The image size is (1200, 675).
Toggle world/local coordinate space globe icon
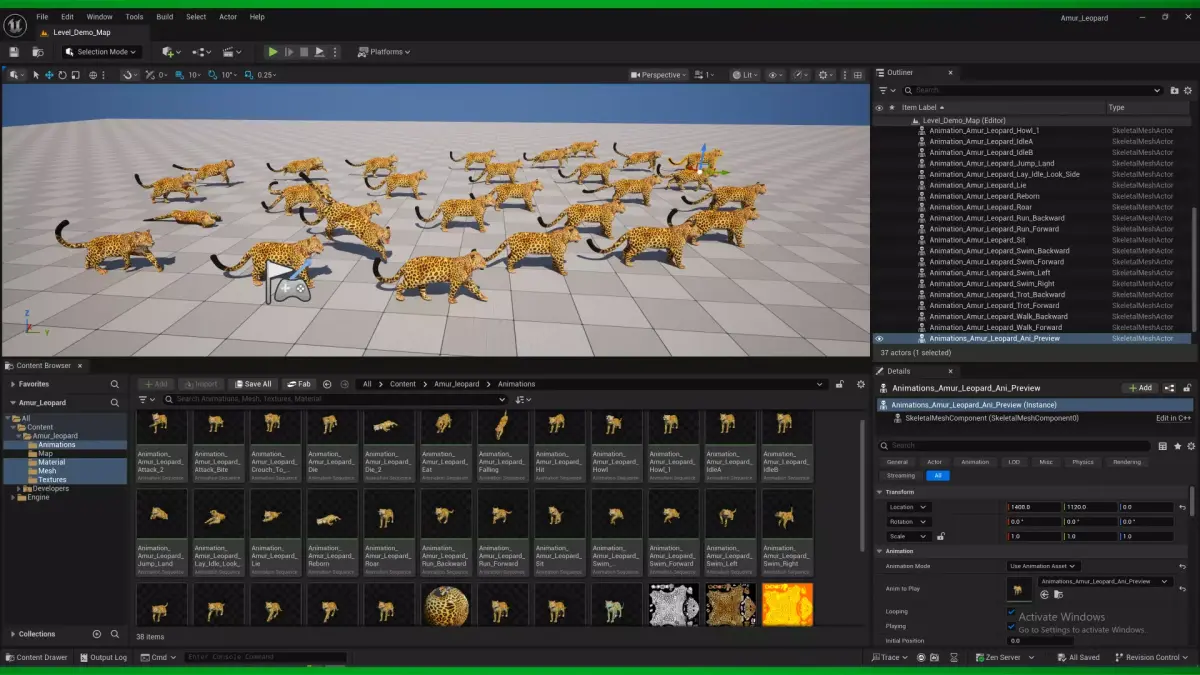pos(93,75)
